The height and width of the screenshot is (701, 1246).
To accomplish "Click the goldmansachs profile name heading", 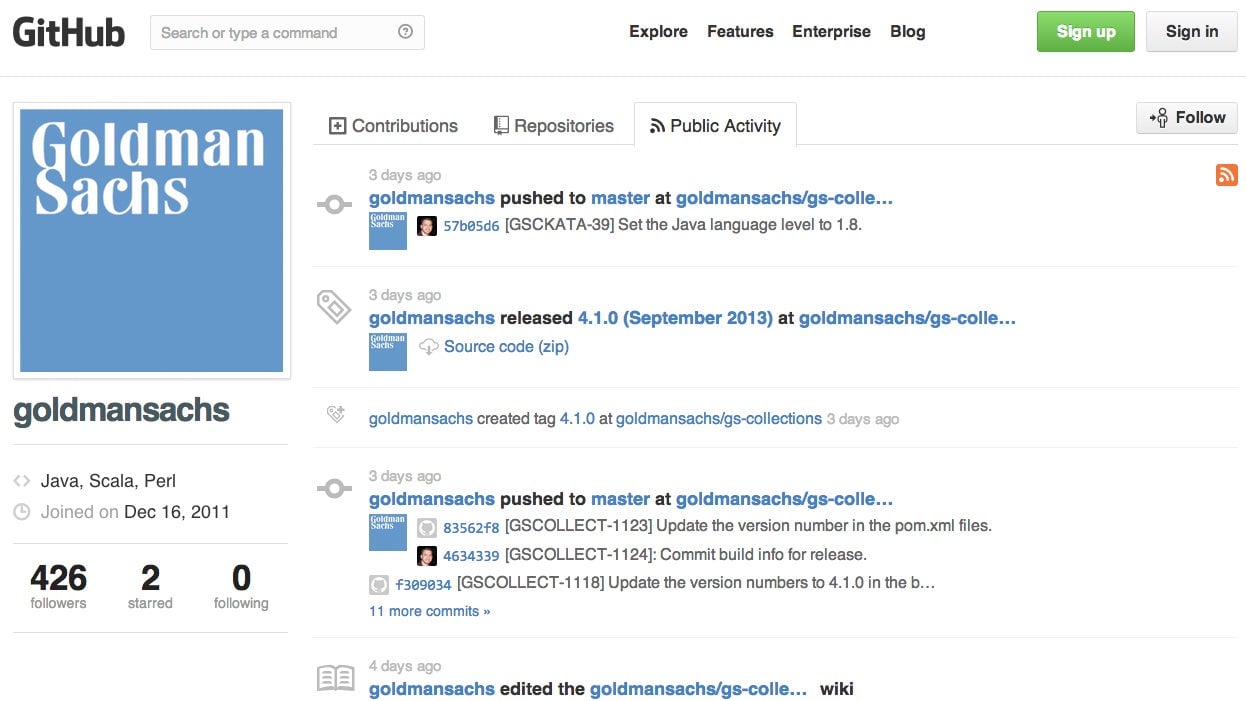I will click(121, 410).
